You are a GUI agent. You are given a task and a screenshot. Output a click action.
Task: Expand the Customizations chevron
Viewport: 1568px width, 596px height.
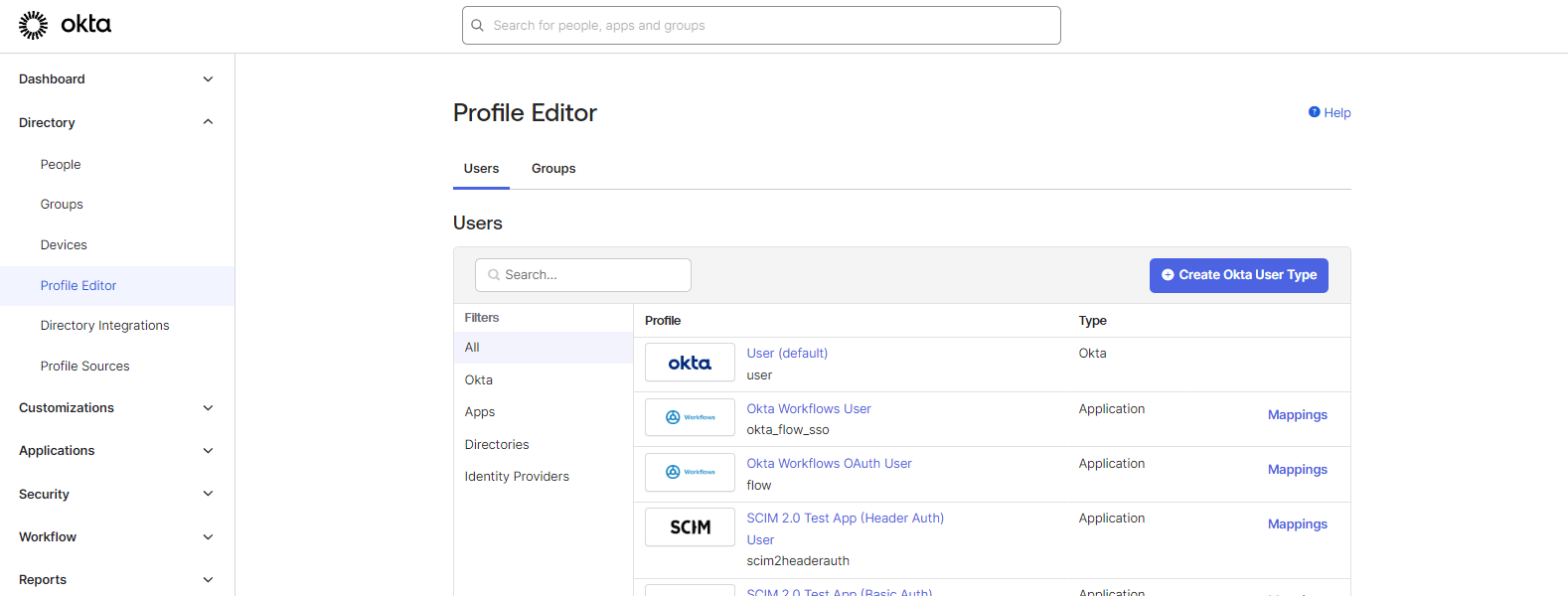pos(208,408)
